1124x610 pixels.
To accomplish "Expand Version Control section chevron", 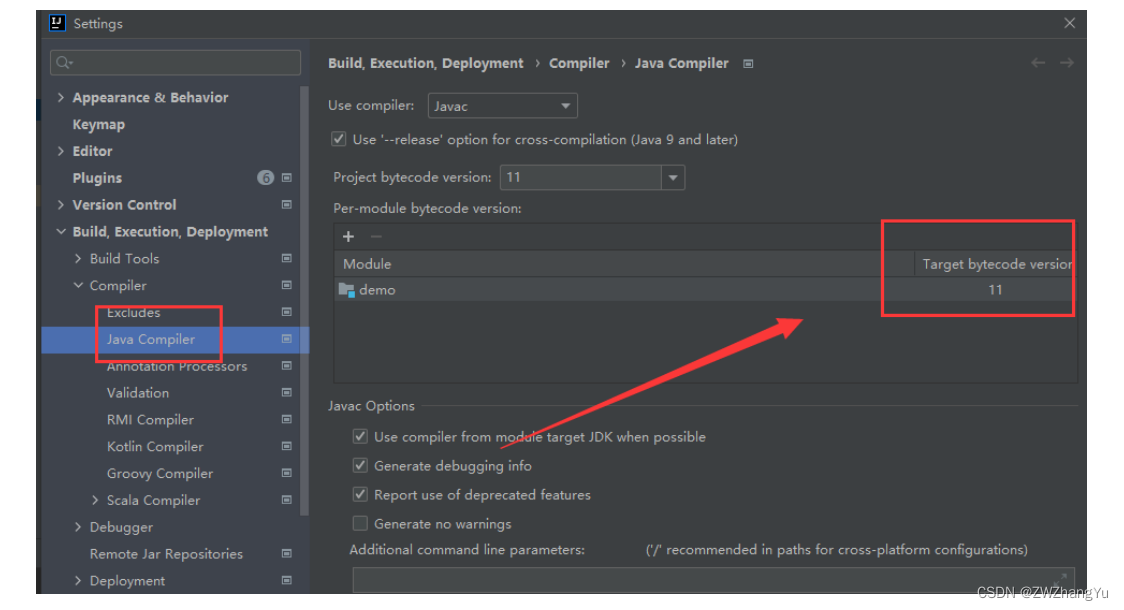I will [x=60, y=205].
